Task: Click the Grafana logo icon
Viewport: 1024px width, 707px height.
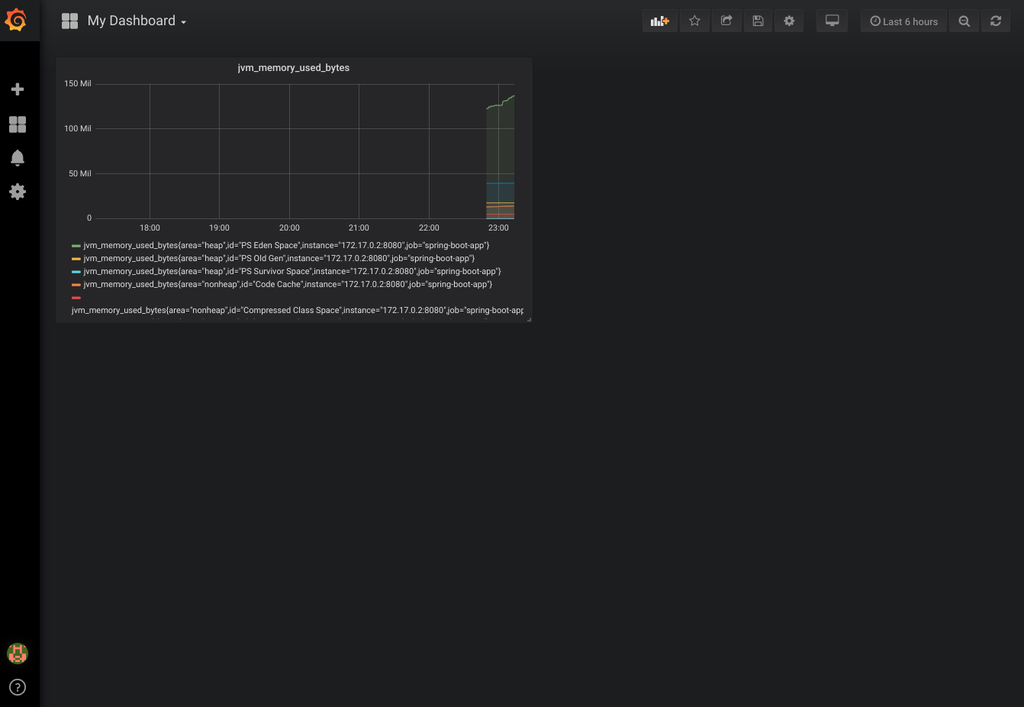Action: coord(16,20)
